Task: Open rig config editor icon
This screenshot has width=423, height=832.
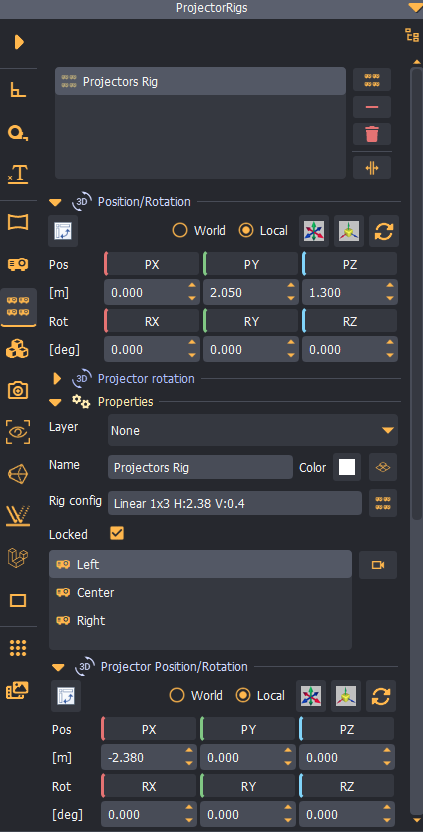Action: [x=383, y=503]
